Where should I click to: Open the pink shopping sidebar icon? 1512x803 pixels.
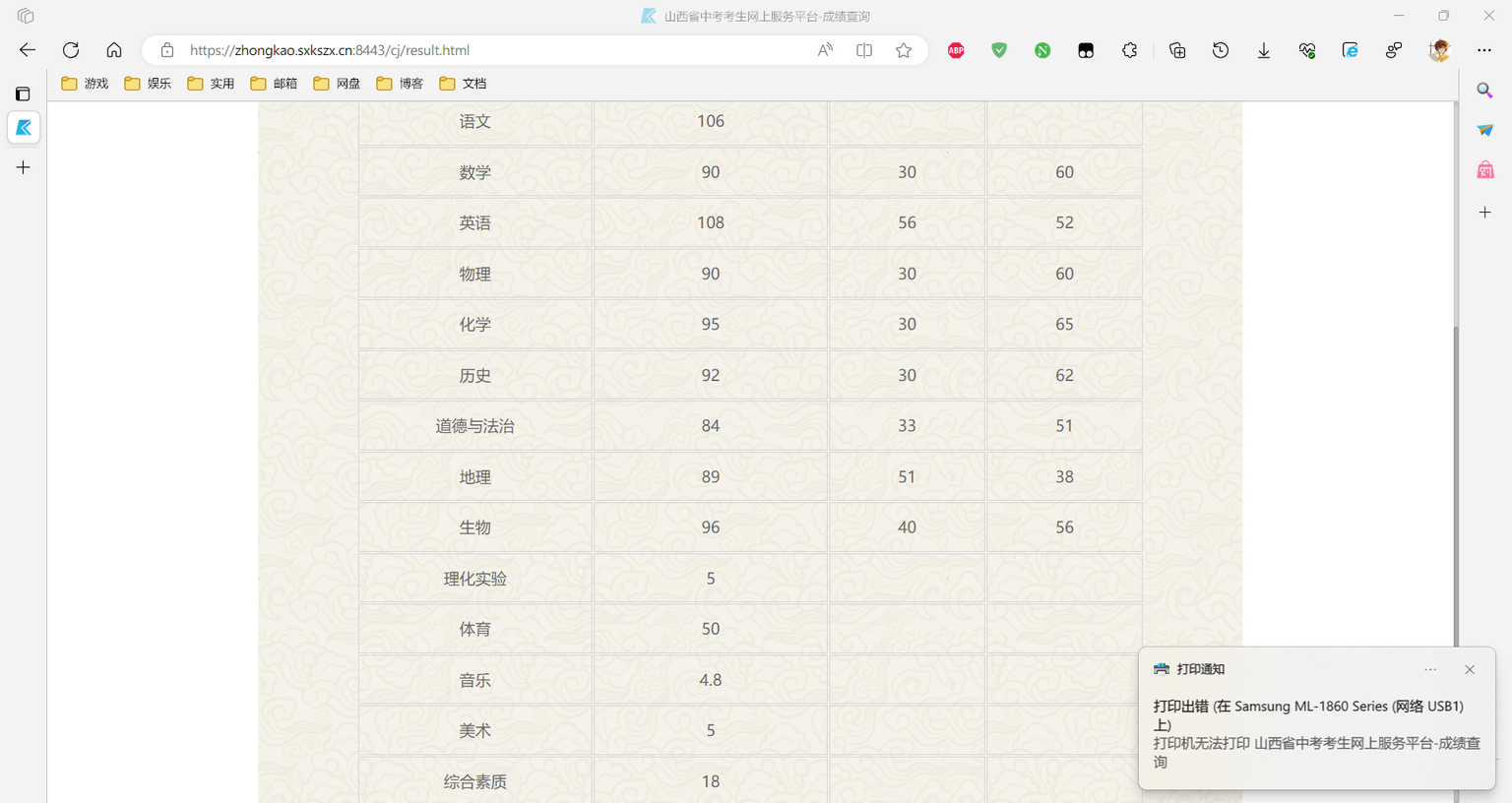click(x=1484, y=168)
